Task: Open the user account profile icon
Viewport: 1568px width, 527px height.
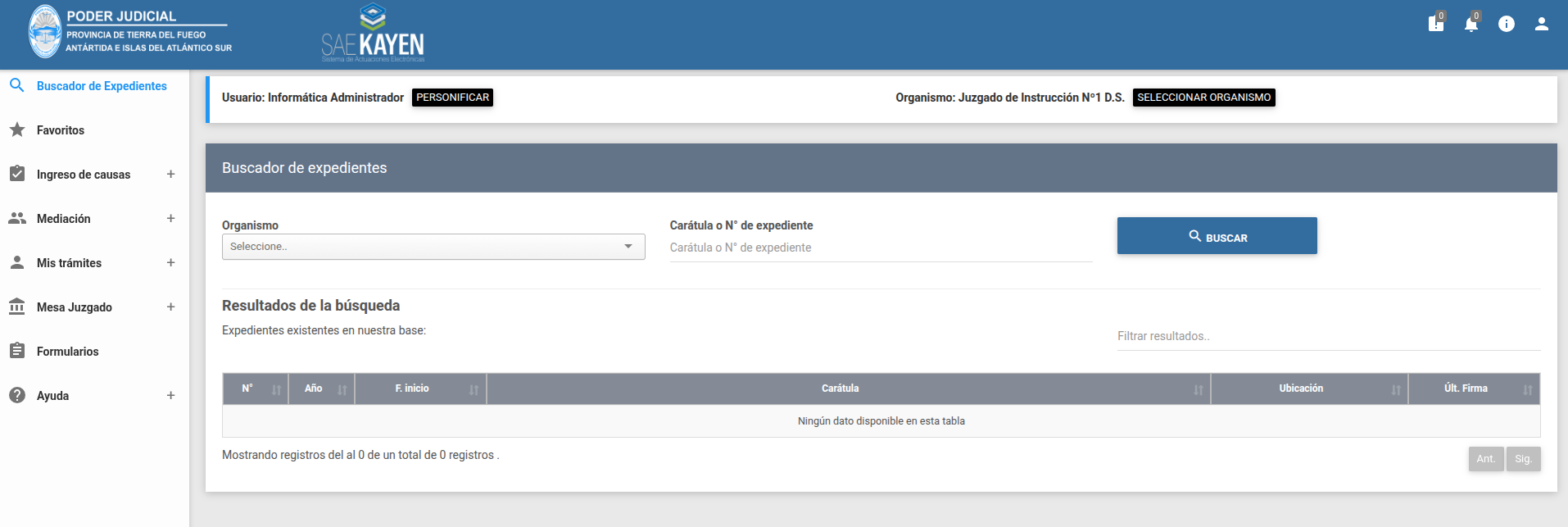Action: 1541,24
